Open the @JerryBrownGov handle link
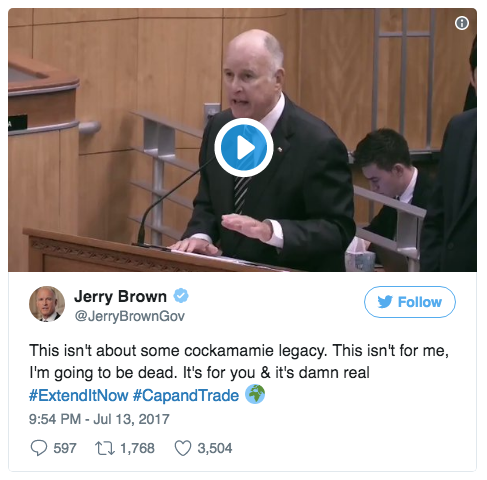487x480 pixels. pyautogui.click(x=129, y=316)
